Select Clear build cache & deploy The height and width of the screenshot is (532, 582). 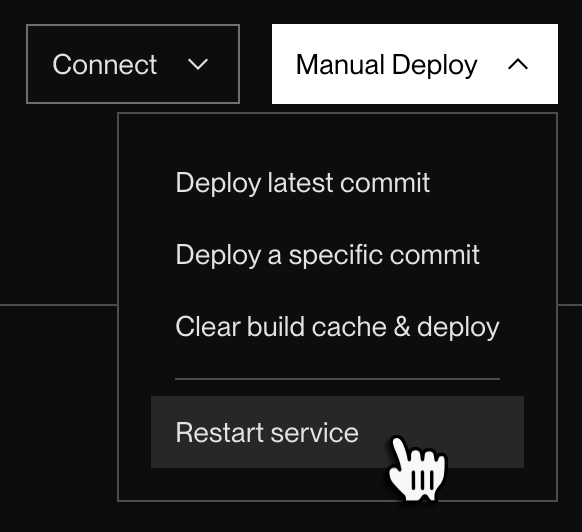337,327
